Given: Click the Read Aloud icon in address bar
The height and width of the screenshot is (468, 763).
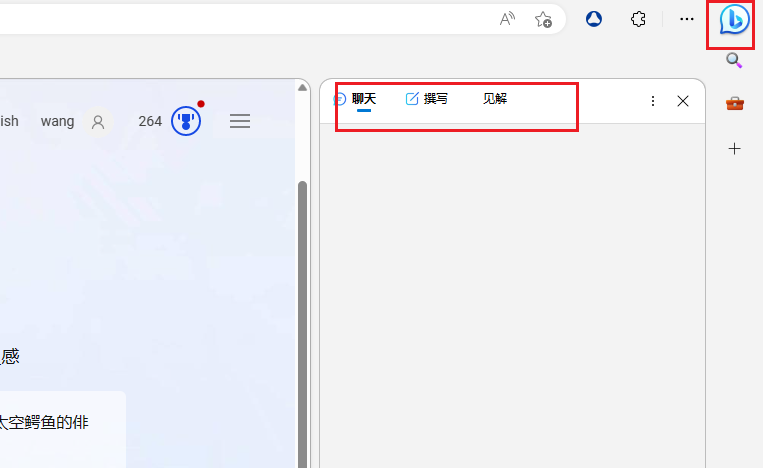Looking at the screenshot, I should [507, 19].
